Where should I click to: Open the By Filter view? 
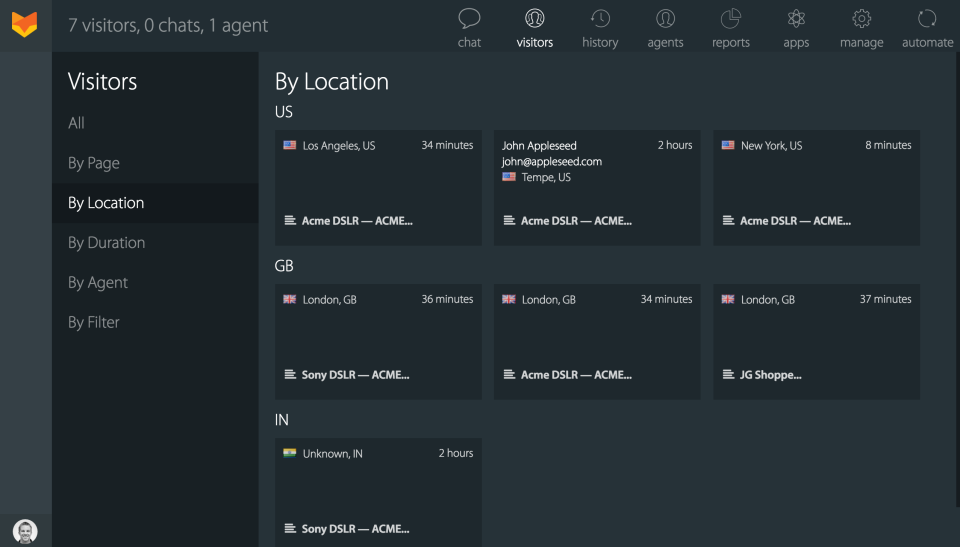pyautogui.click(x=94, y=323)
